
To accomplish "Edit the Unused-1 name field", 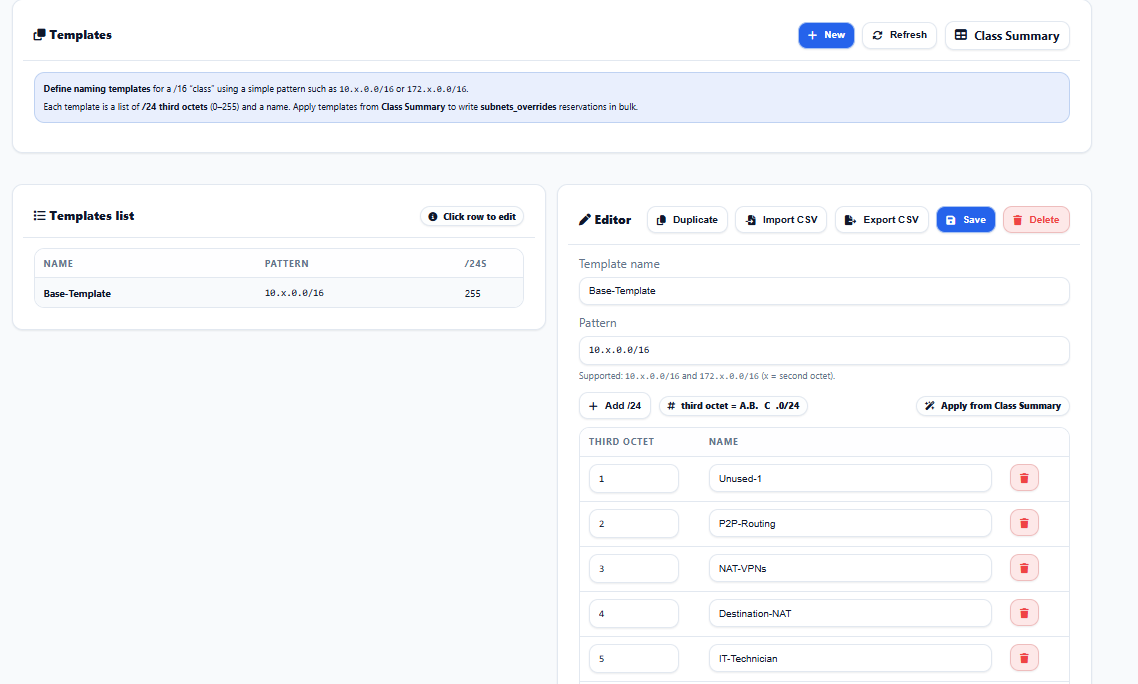I will (850, 479).
